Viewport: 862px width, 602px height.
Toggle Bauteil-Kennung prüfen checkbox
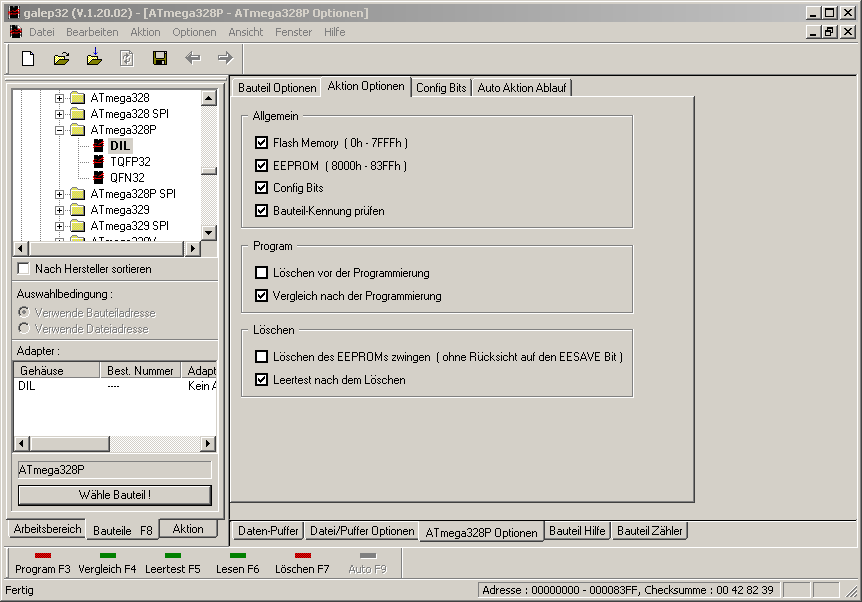click(262, 211)
